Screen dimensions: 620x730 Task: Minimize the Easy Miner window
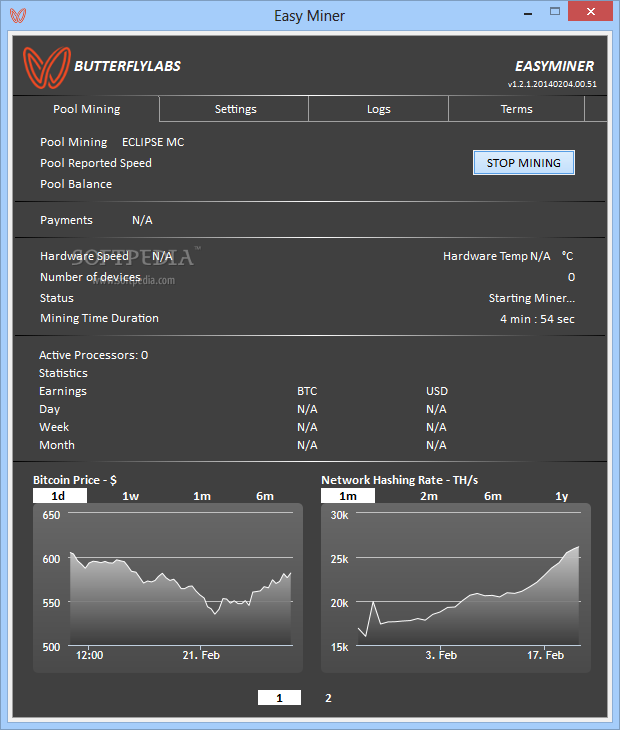click(528, 14)
